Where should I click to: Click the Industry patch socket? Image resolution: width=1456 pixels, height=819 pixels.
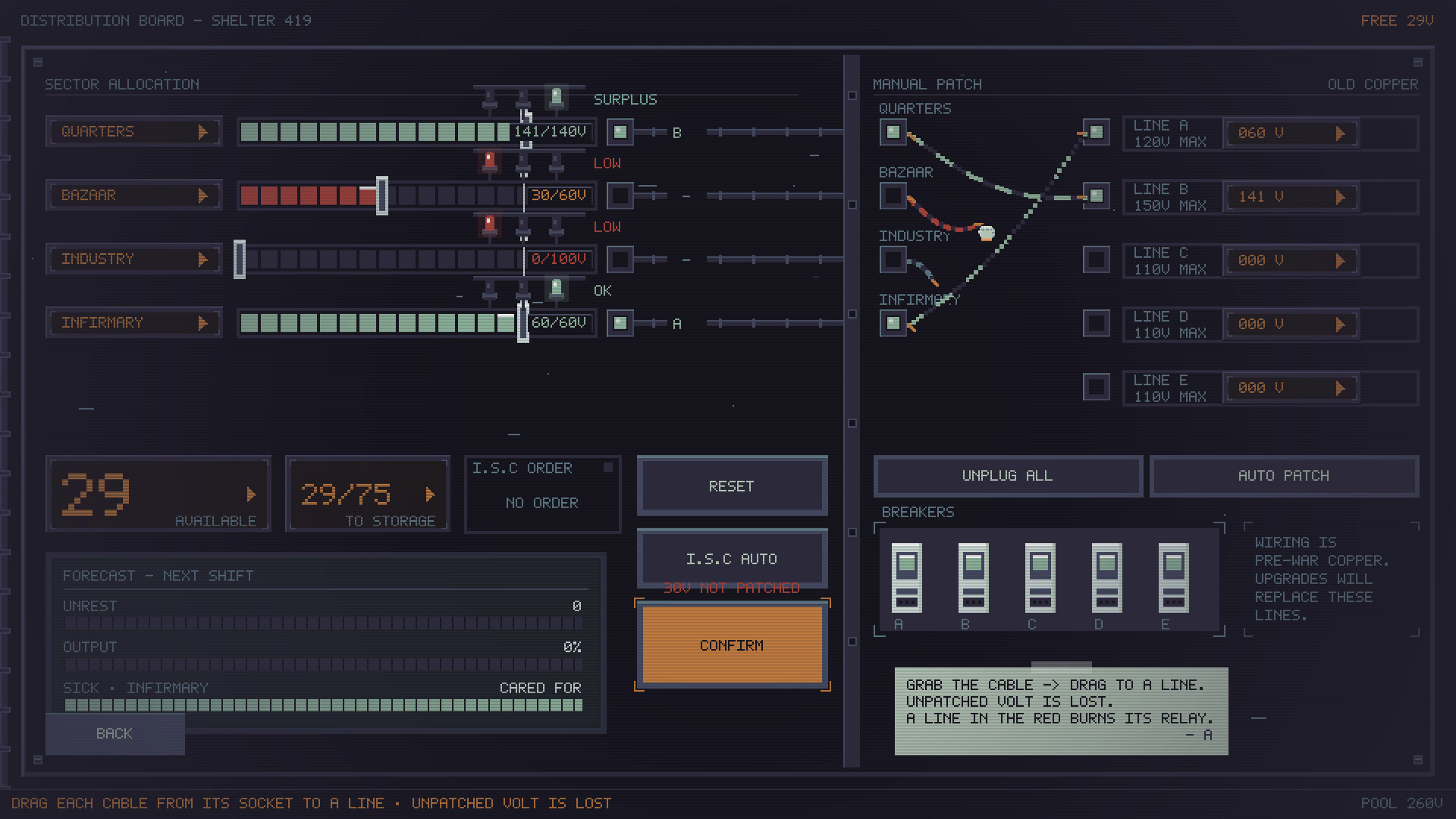coord(893,260)
